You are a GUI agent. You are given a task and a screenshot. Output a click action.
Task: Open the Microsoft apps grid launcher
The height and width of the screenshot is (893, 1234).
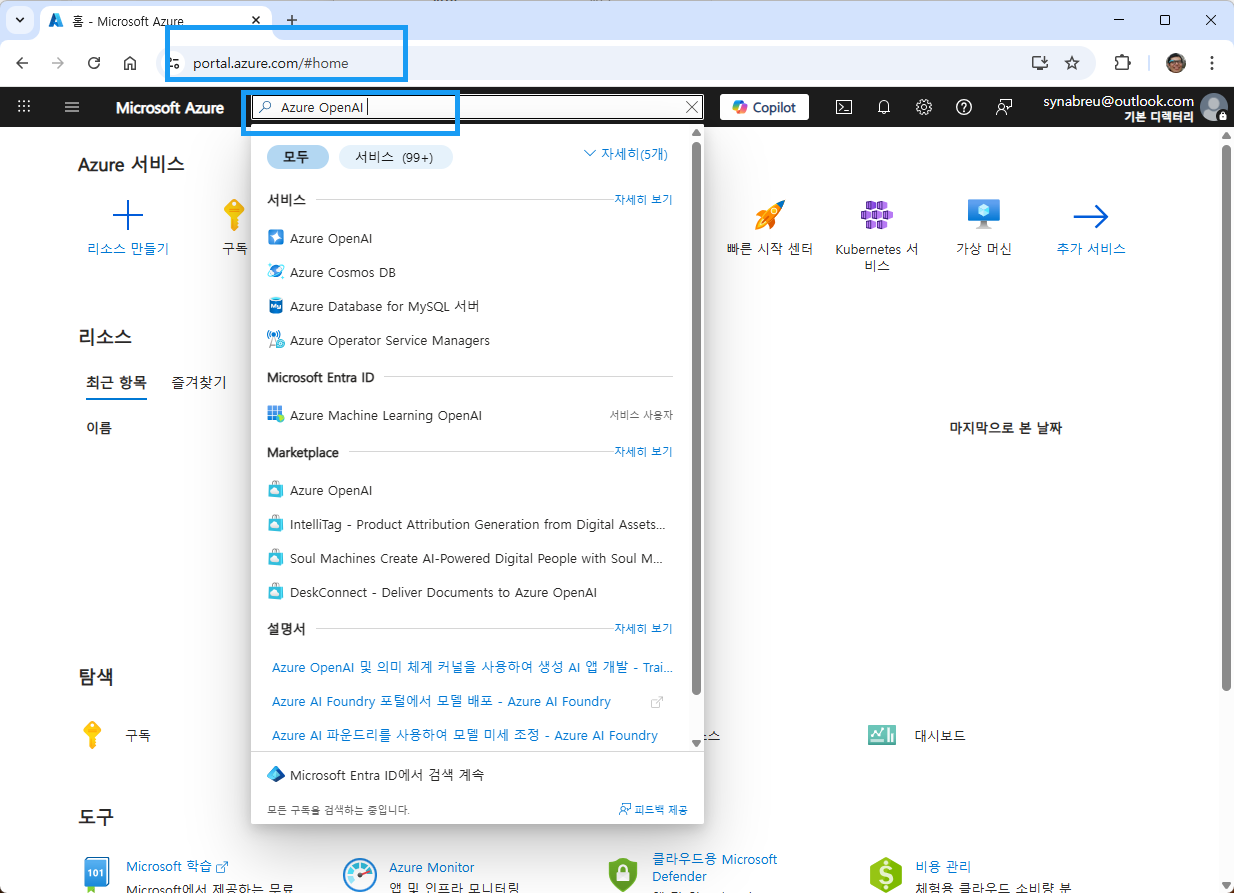click(x=24, y=107)
